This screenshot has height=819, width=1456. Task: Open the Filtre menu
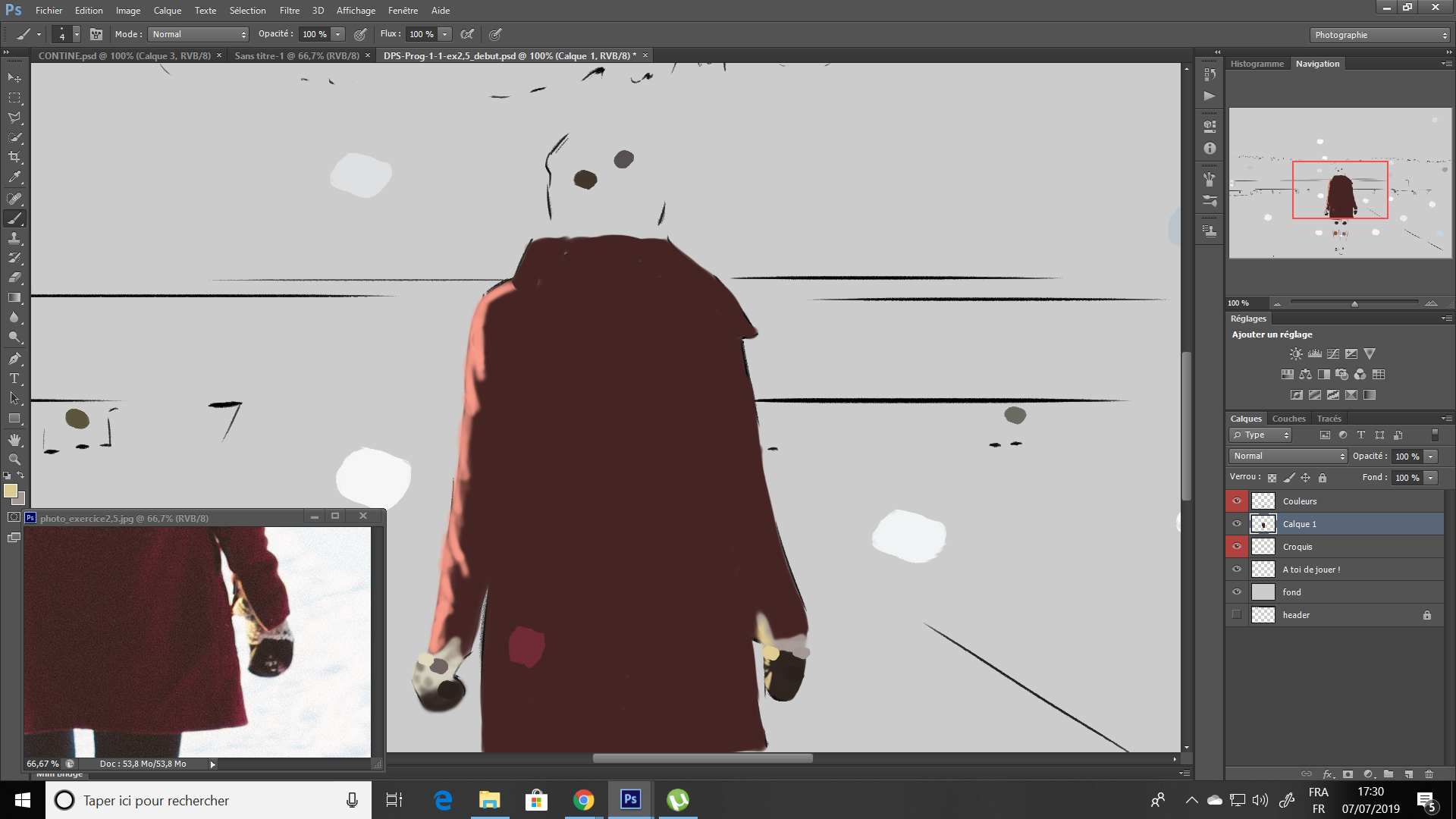point(290,10)
